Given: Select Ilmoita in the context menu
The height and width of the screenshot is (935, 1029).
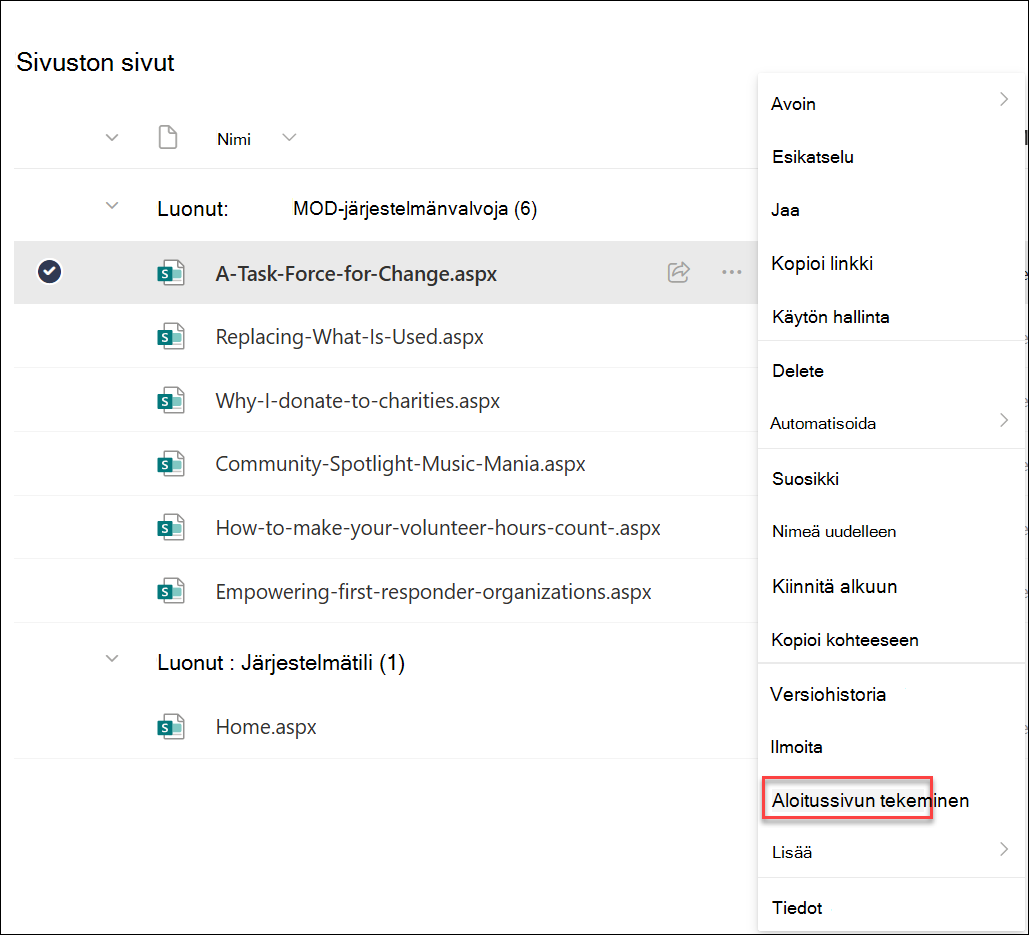Looking at the screenshot, I should [796, 747].
